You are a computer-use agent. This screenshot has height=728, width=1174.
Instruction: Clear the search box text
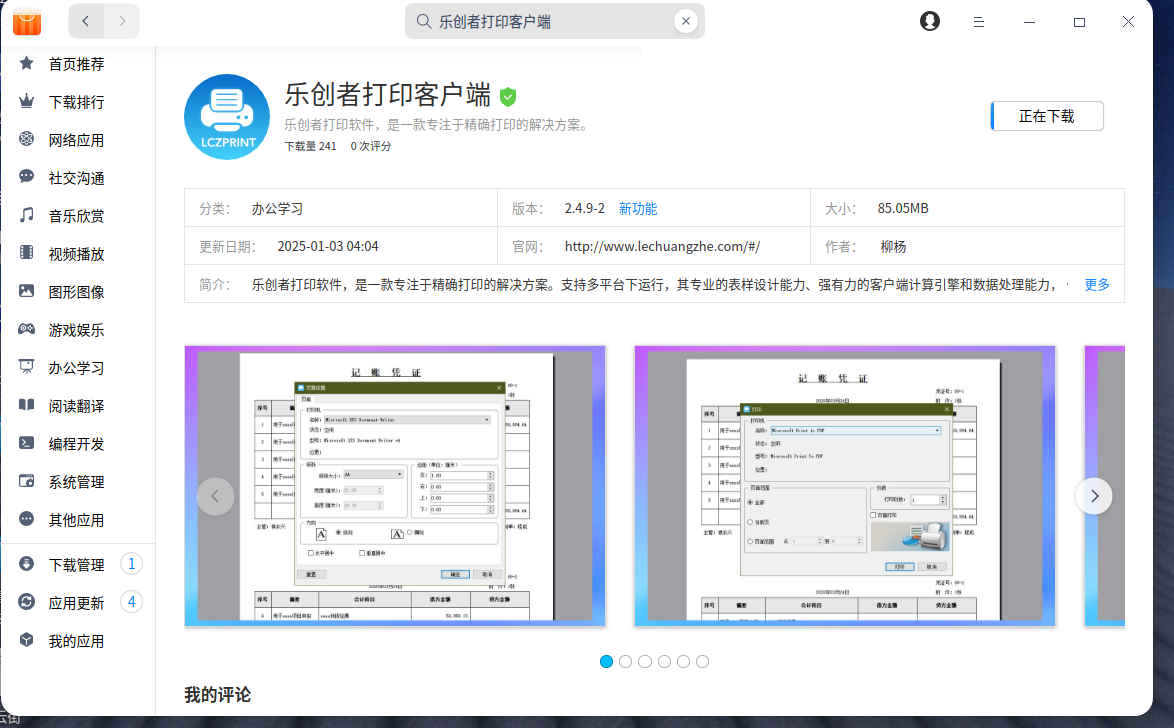(685, 21)
